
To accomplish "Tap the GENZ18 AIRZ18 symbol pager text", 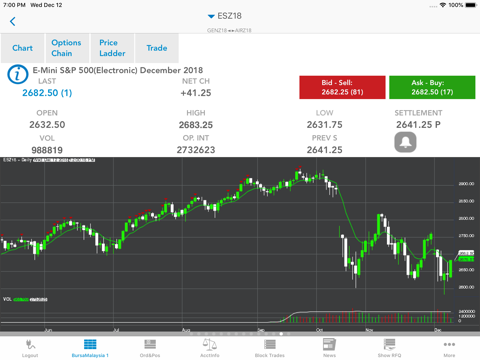I will point(229,30).
